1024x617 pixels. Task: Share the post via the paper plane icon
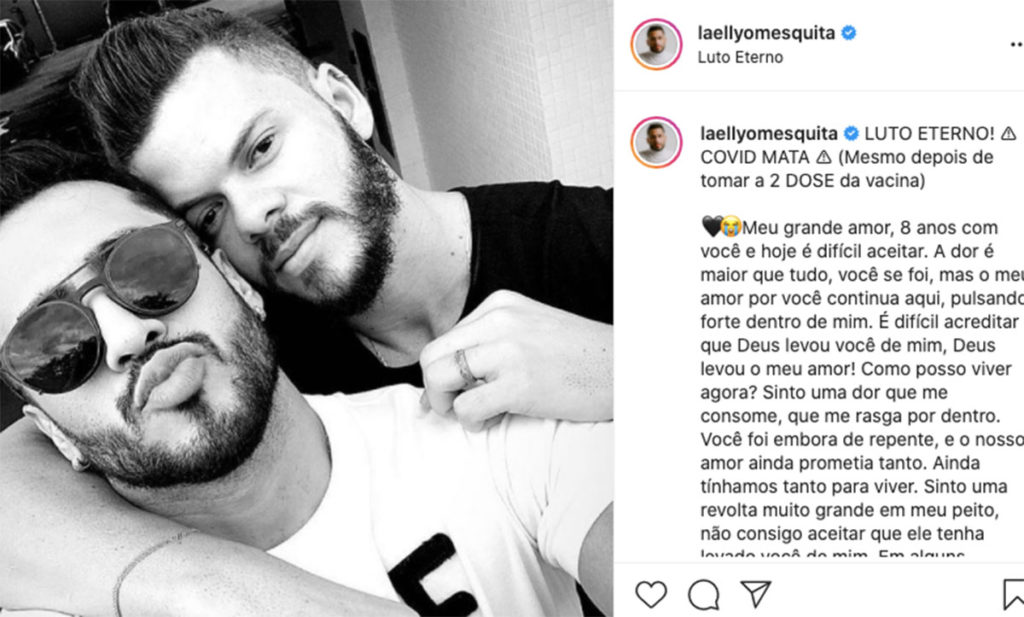(x=756, y=593)
